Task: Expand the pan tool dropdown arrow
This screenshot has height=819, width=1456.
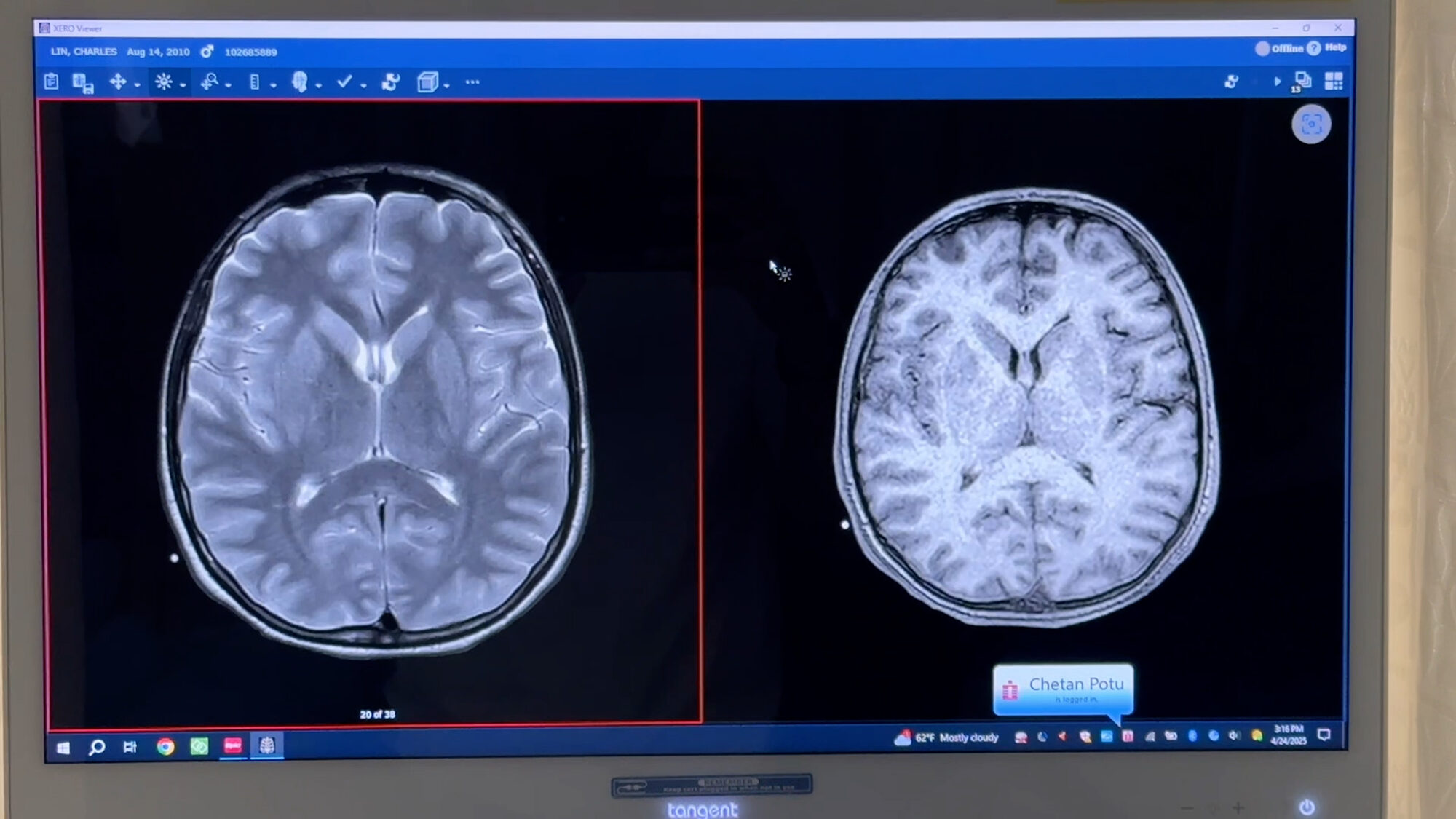Action: tap(137, 85)
